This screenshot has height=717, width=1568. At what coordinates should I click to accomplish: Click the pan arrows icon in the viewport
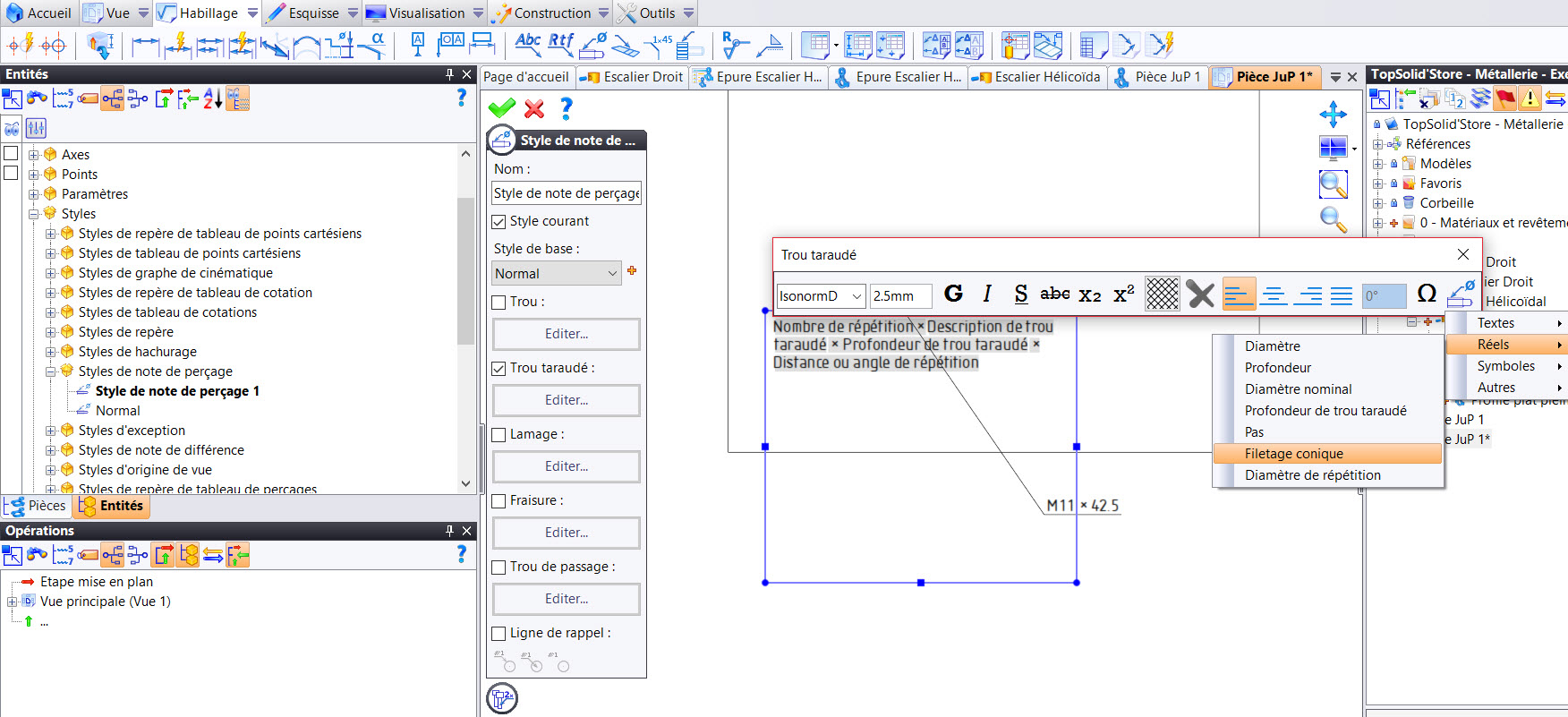[1334, 114]
